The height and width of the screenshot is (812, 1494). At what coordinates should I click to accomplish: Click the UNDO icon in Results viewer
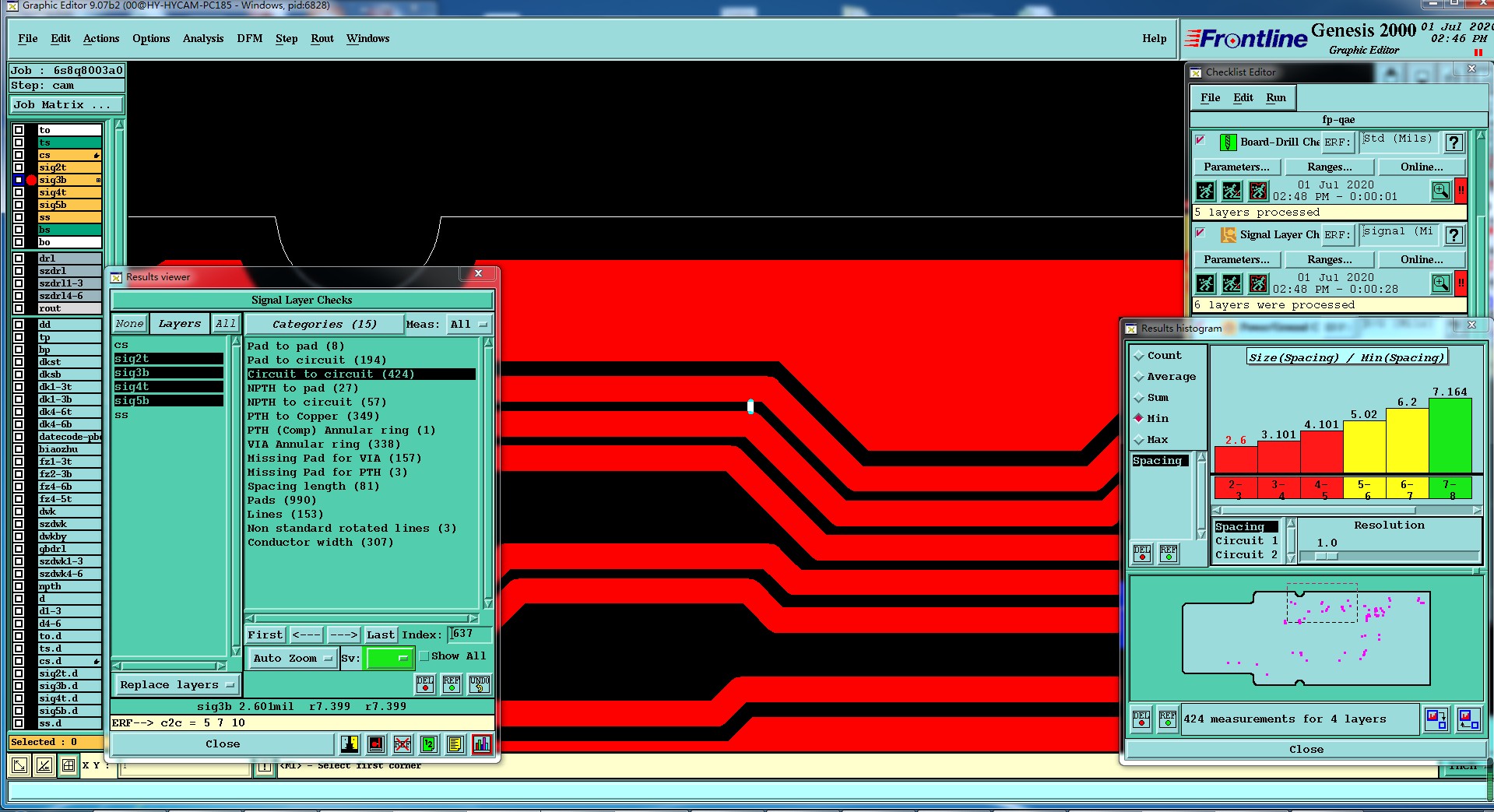pos(480,684)
